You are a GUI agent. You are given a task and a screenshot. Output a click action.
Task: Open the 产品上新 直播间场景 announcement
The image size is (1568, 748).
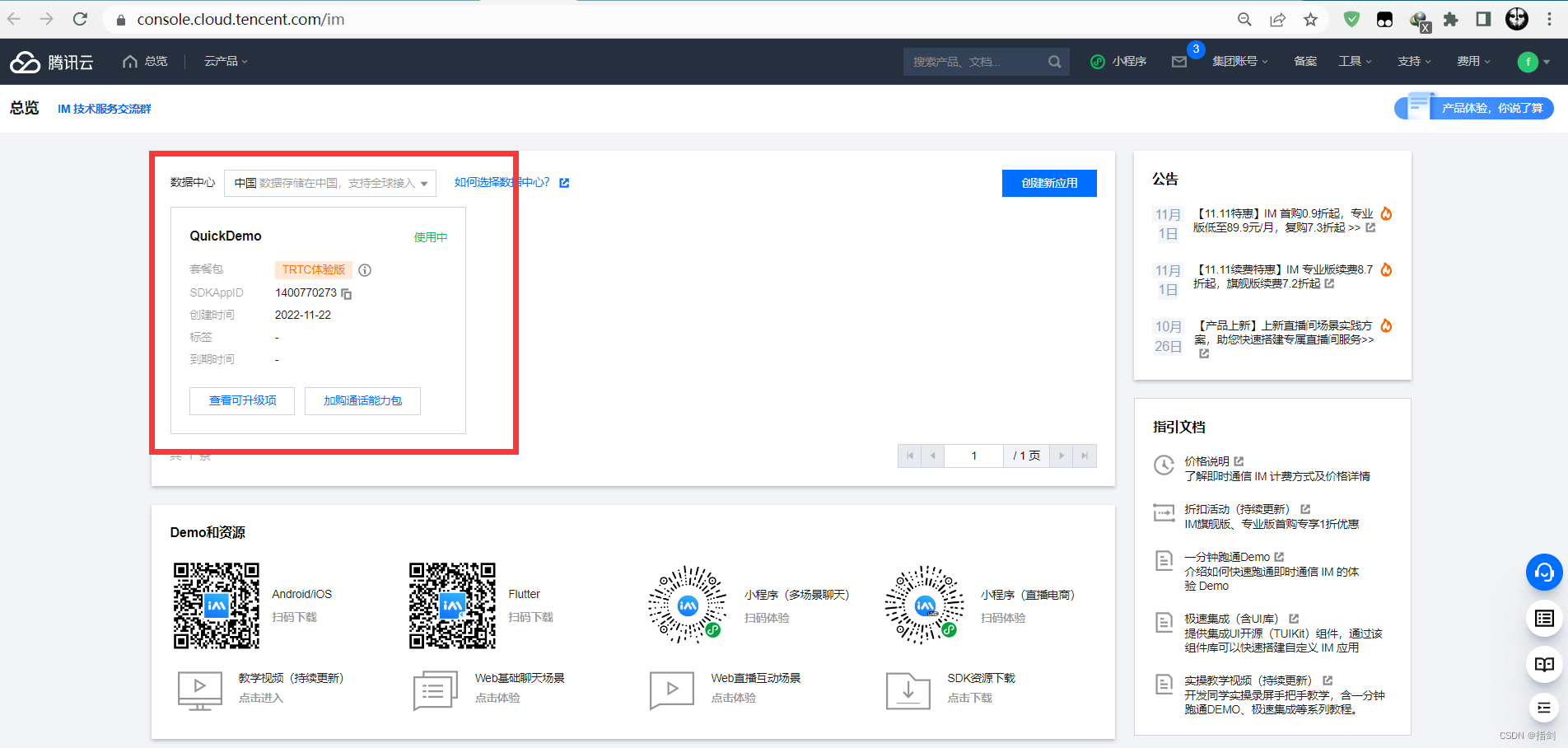click(x=1284, y=339)
